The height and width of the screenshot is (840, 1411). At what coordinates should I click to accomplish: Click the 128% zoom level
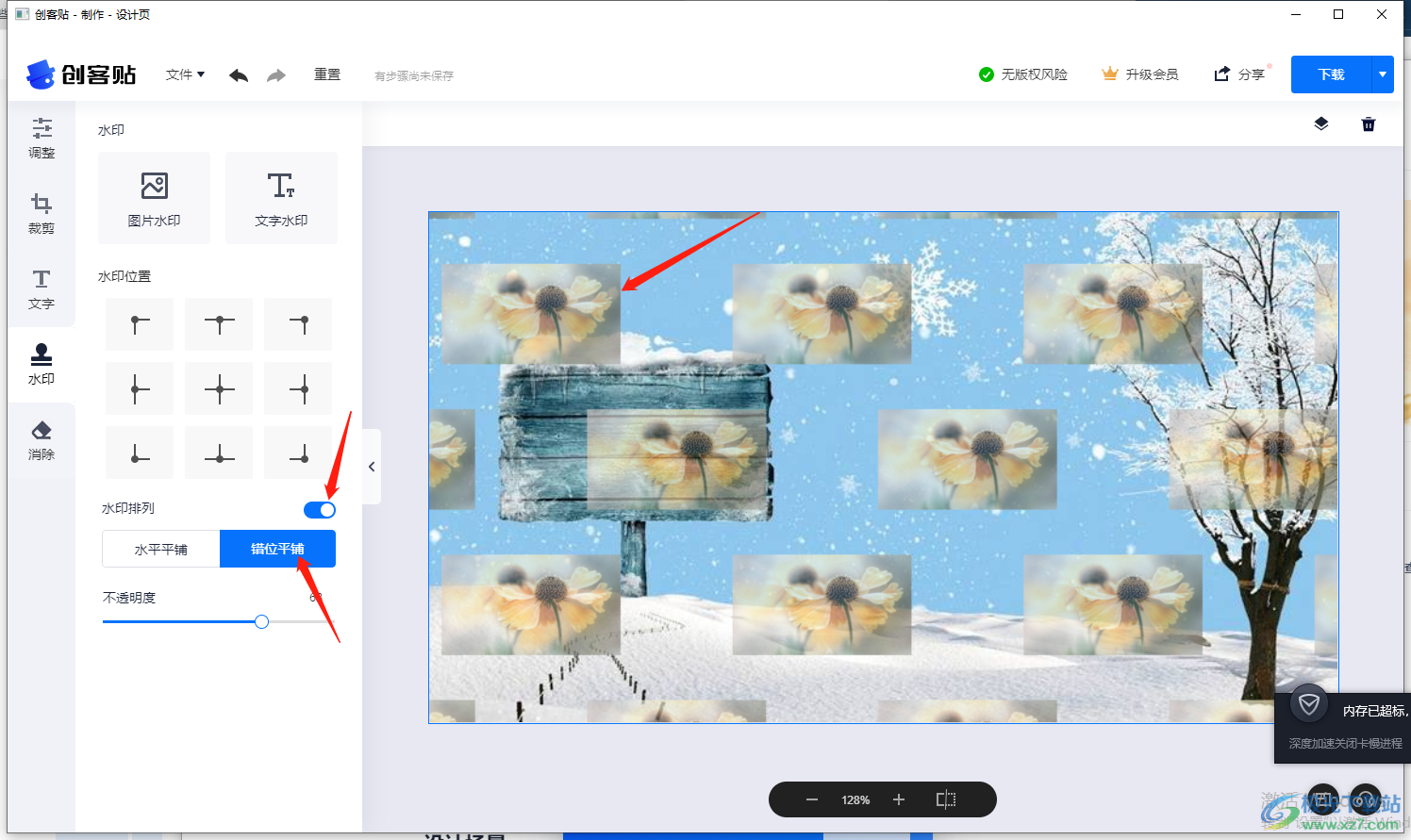coord(855,799)
